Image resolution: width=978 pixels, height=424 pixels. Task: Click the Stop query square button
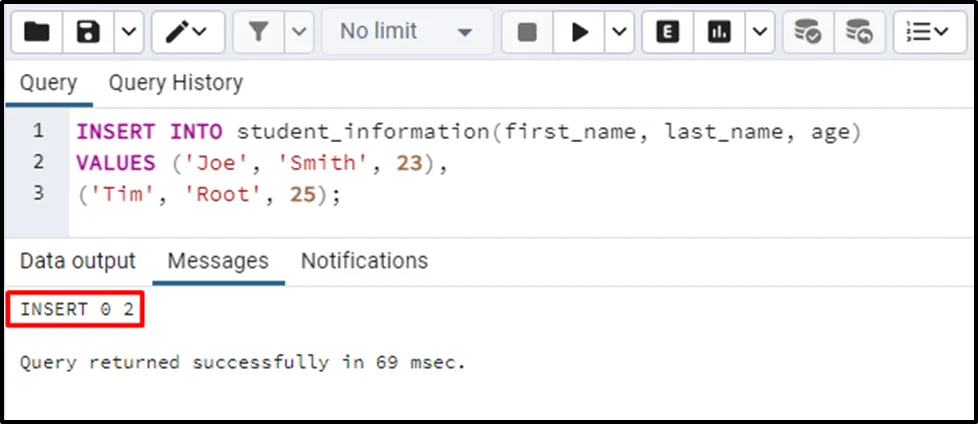[x=527, y=33]
